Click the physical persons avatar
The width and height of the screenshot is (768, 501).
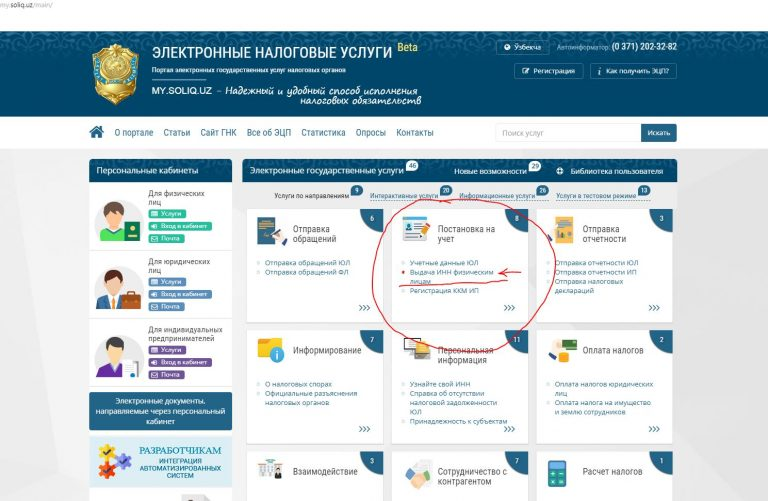click(x=120, y=221)
